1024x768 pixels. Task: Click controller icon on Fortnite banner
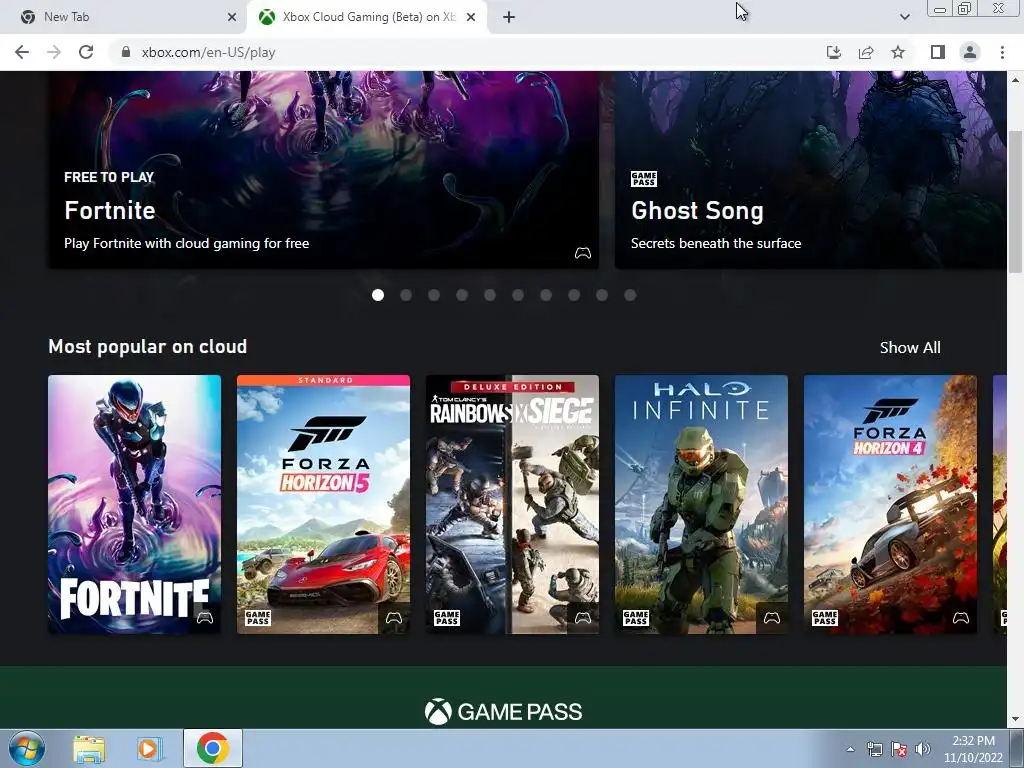pyautogui.click(x=583, y=253)
